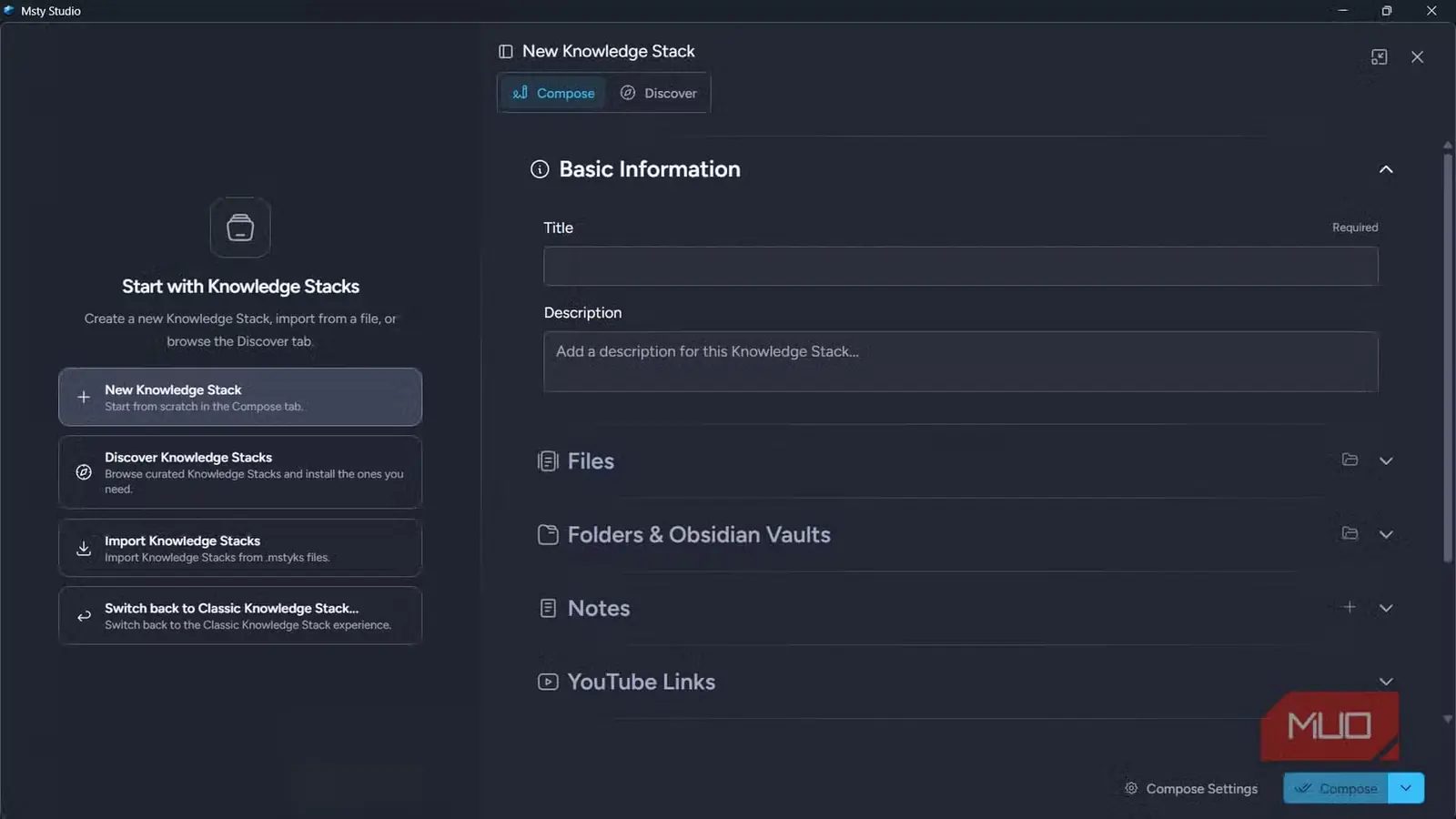Click the 'Start with Knowledge Stacks' heading

[240, 287]
